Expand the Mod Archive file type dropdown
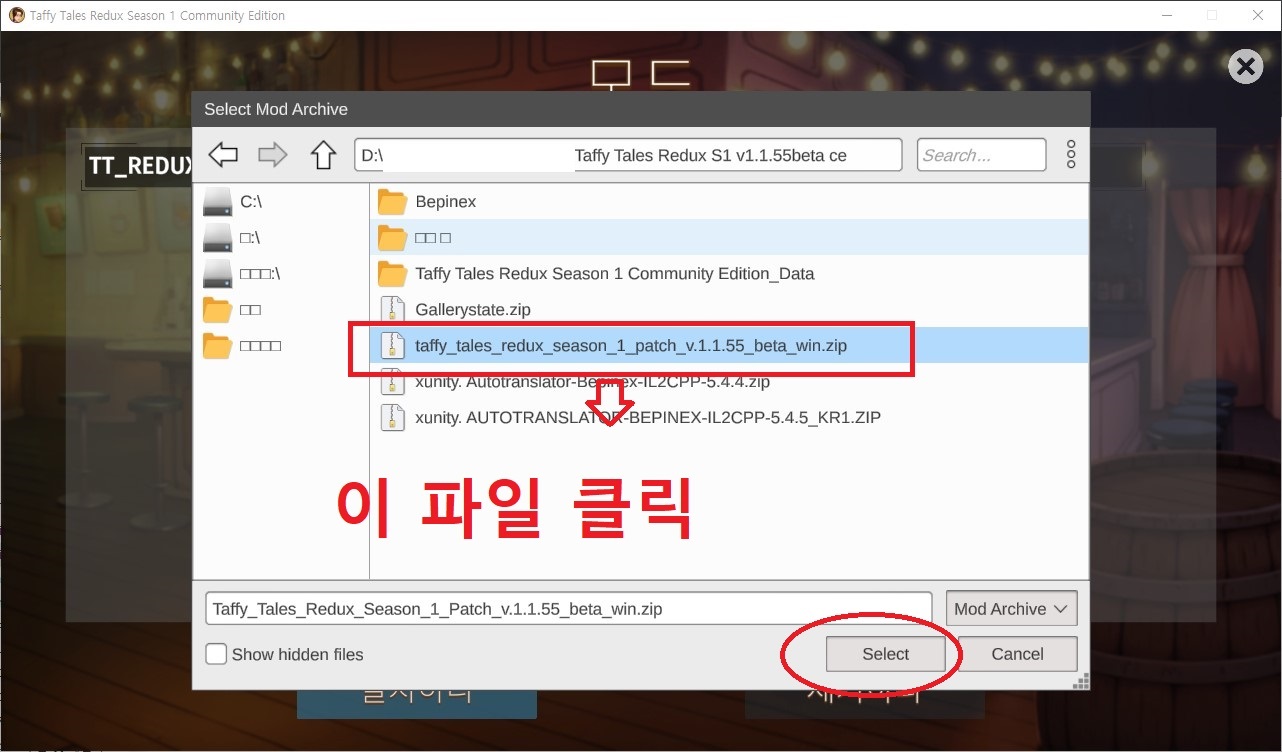The width and height of the screenshot is (1282, 752). (x=1011, y=609)
